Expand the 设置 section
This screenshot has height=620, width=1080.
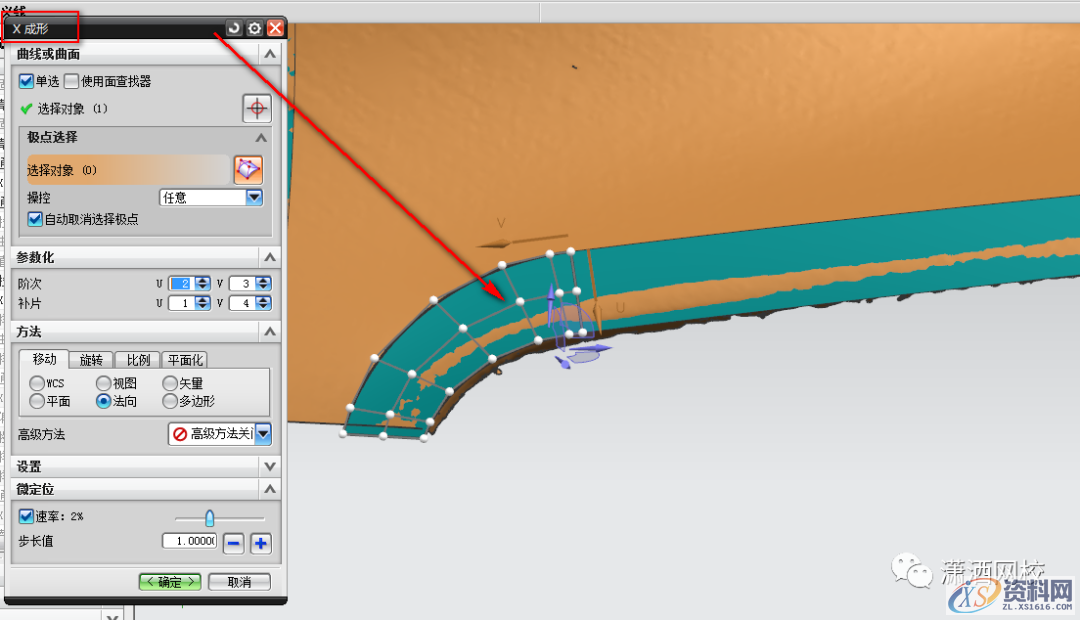pyautogui.click(x=268, y=467)
